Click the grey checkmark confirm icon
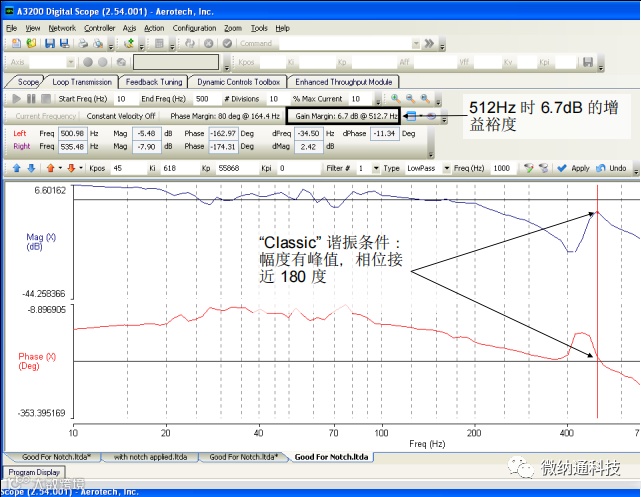Viewport: 641px width, 497px height. tap(227, 43)
